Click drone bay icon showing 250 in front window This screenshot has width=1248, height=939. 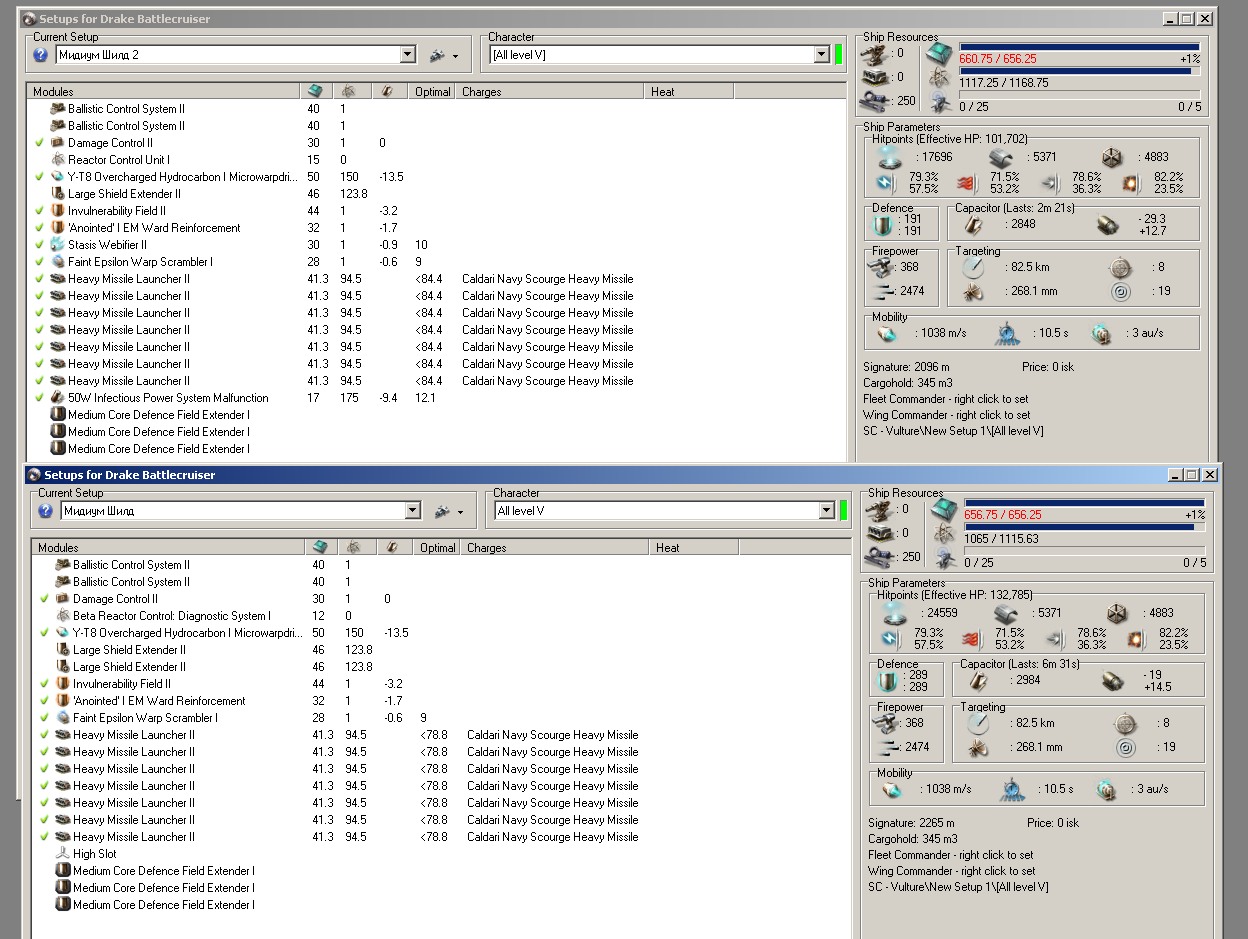[x=880, y=557]
